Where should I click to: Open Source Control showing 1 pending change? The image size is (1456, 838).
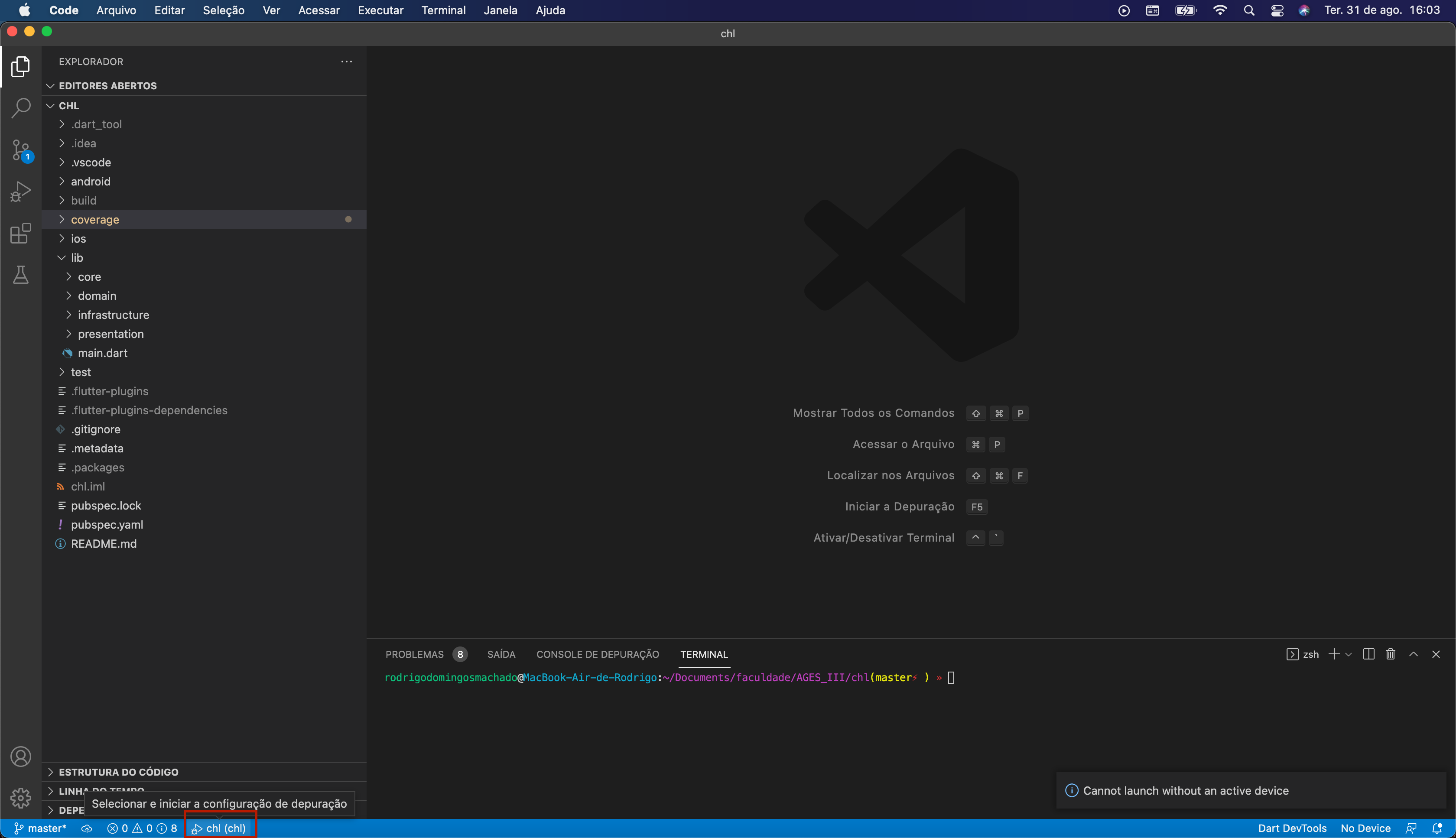point(21,149)
